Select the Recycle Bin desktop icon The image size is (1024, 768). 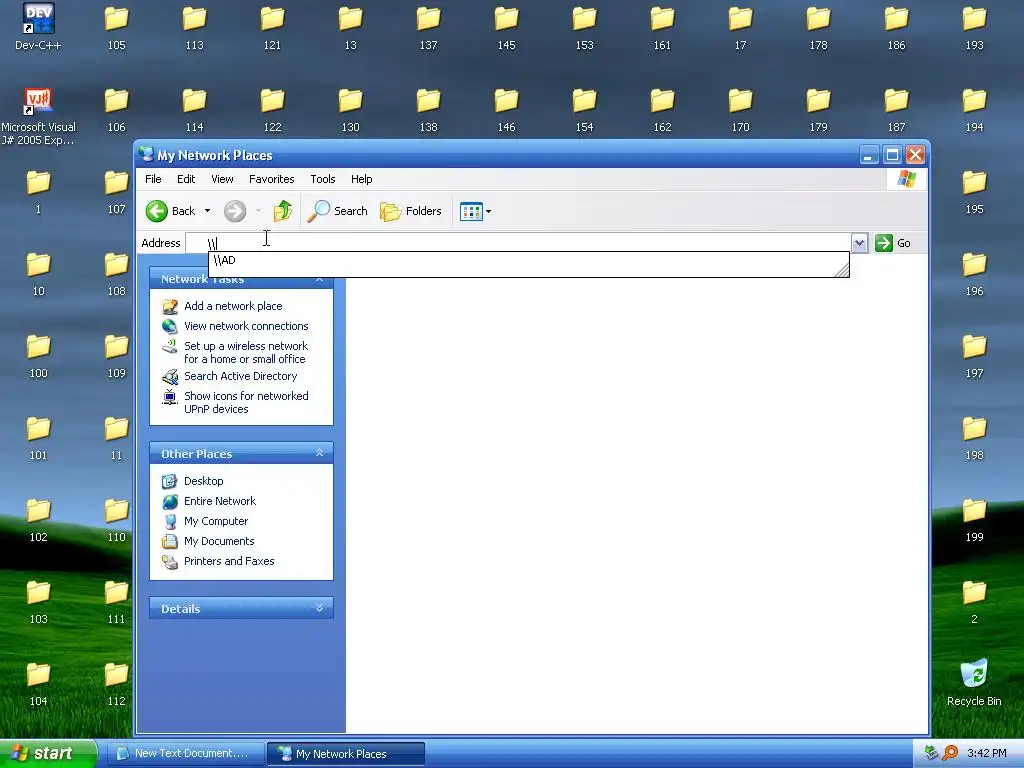pyautogui.click(x=974, y=683)
